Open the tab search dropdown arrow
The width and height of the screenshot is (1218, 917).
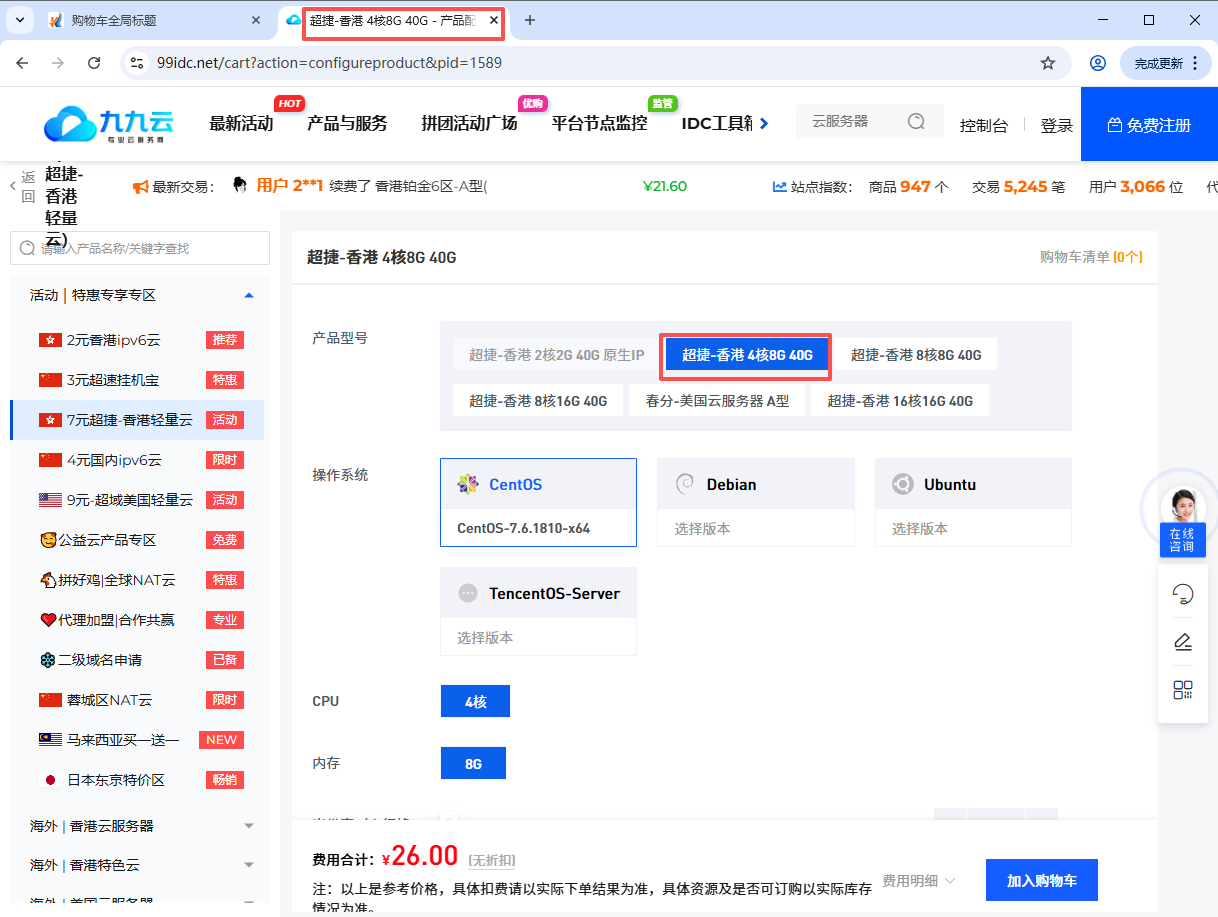(x=19, y=20)
